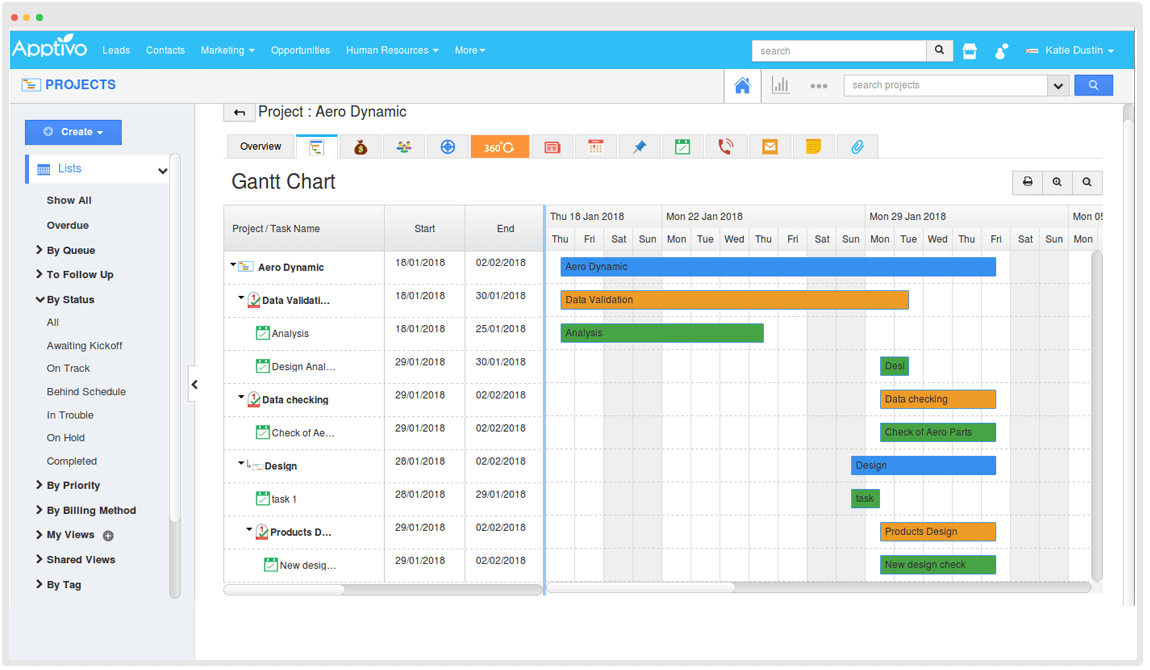Collapse the left sidebar panel arrow
The width and height of the screenshot is (1150, 670).
(194, 384)
